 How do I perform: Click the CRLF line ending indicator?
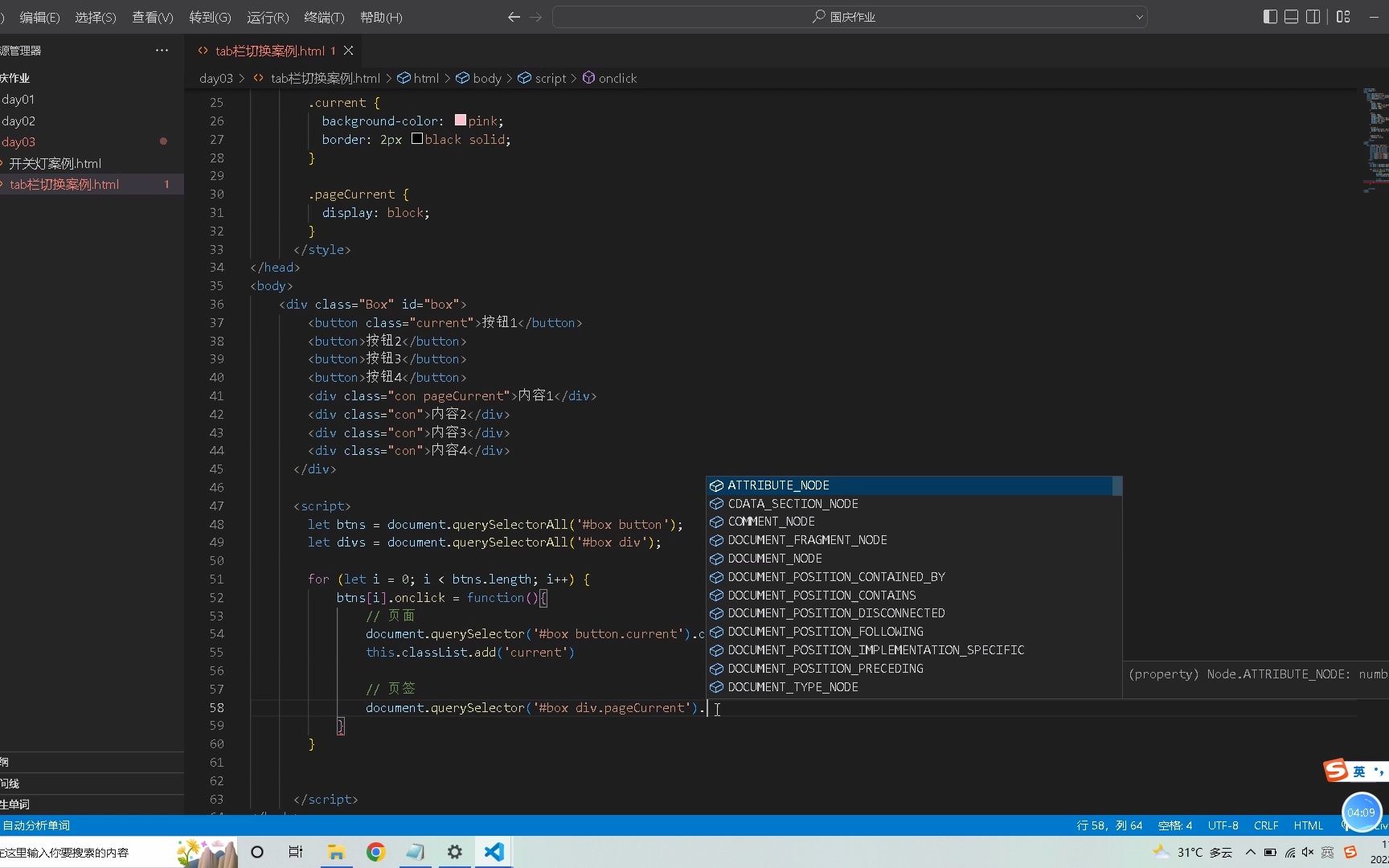[x=1265, y=825]
